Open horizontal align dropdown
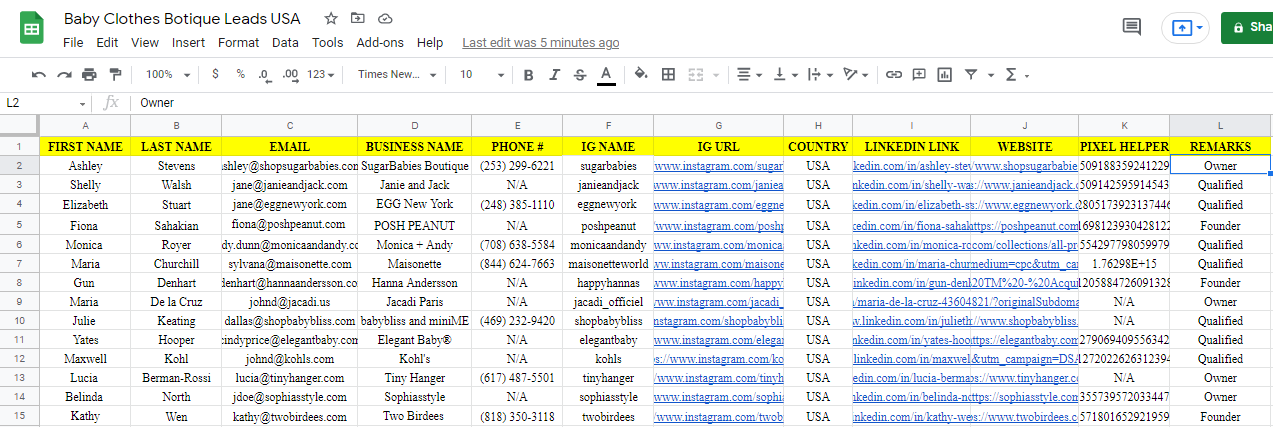This screenshot has width=1273, height=427. coord(747,74)
